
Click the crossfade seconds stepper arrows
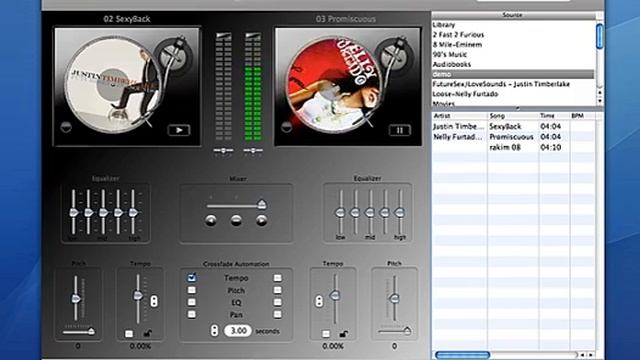214,330
